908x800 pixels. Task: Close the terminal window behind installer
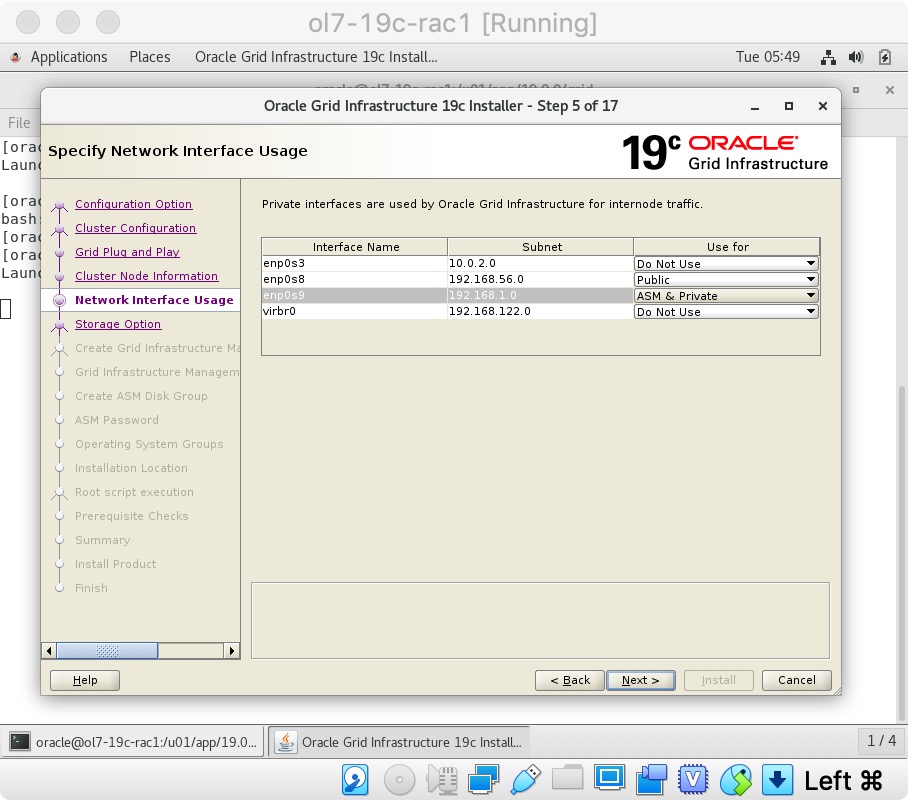890,90
